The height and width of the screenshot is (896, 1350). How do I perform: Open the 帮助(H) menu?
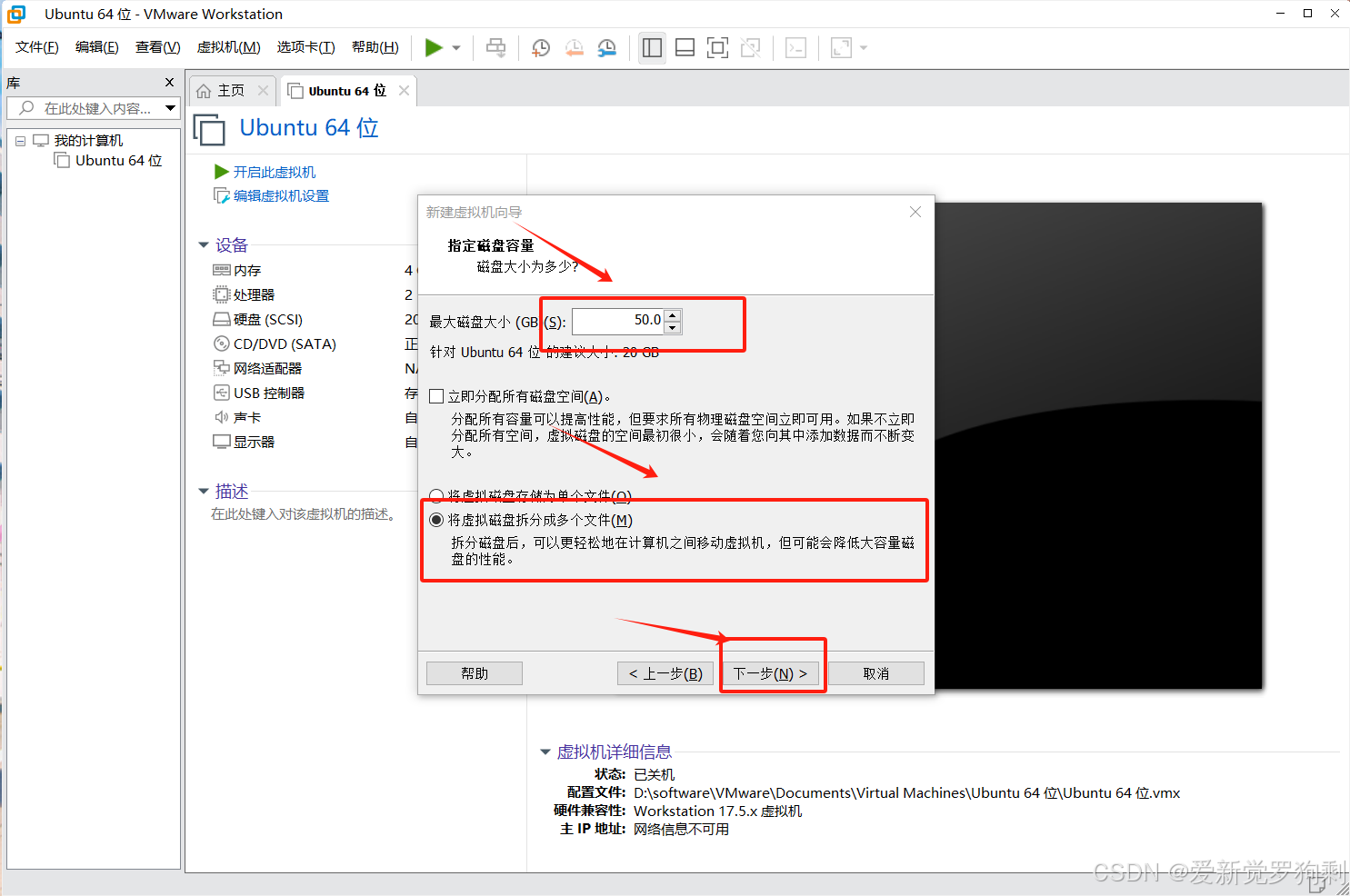coord(375,47)
